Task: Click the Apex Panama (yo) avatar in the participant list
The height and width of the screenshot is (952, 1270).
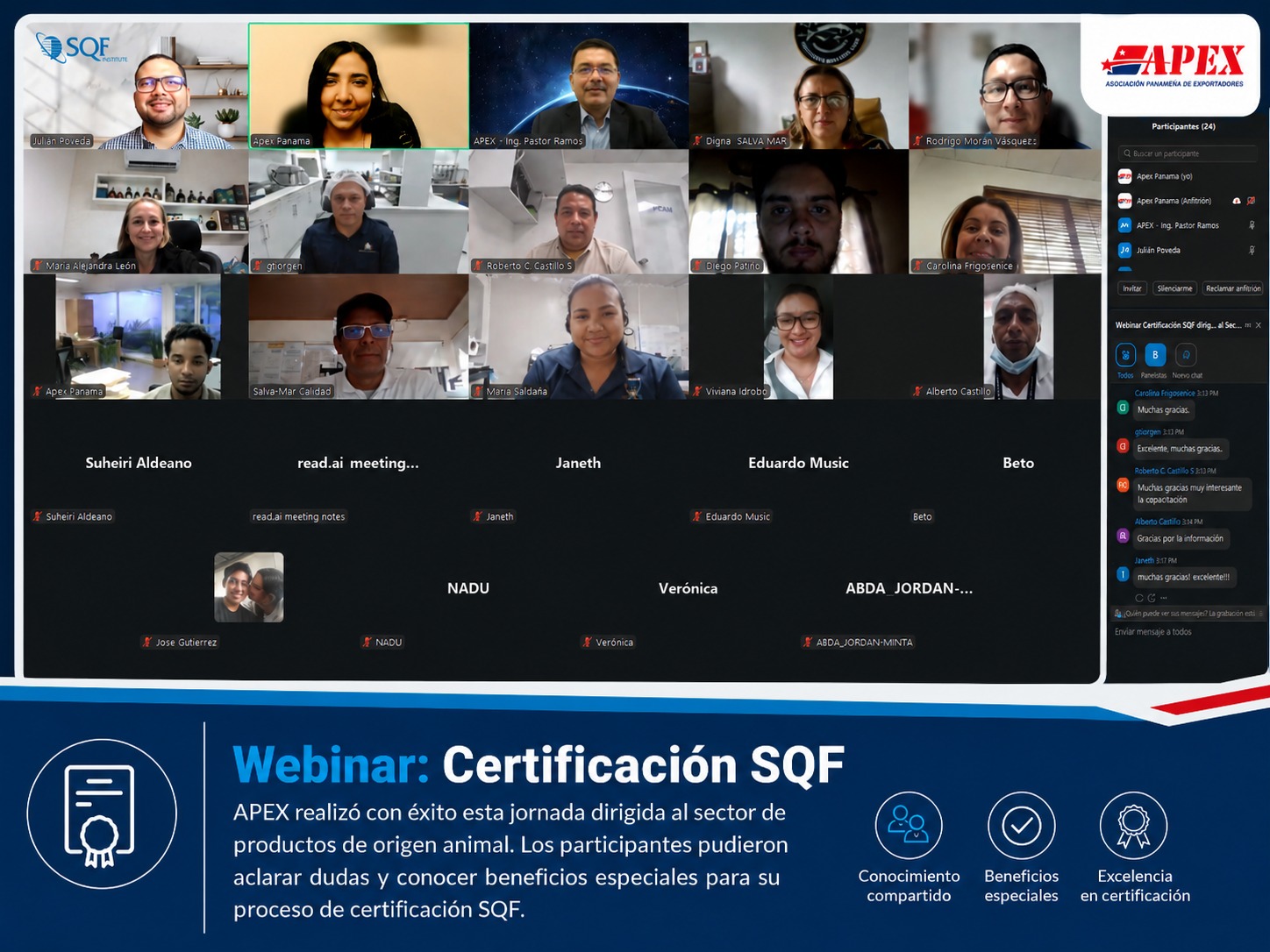Action: tap(1124, 176)
